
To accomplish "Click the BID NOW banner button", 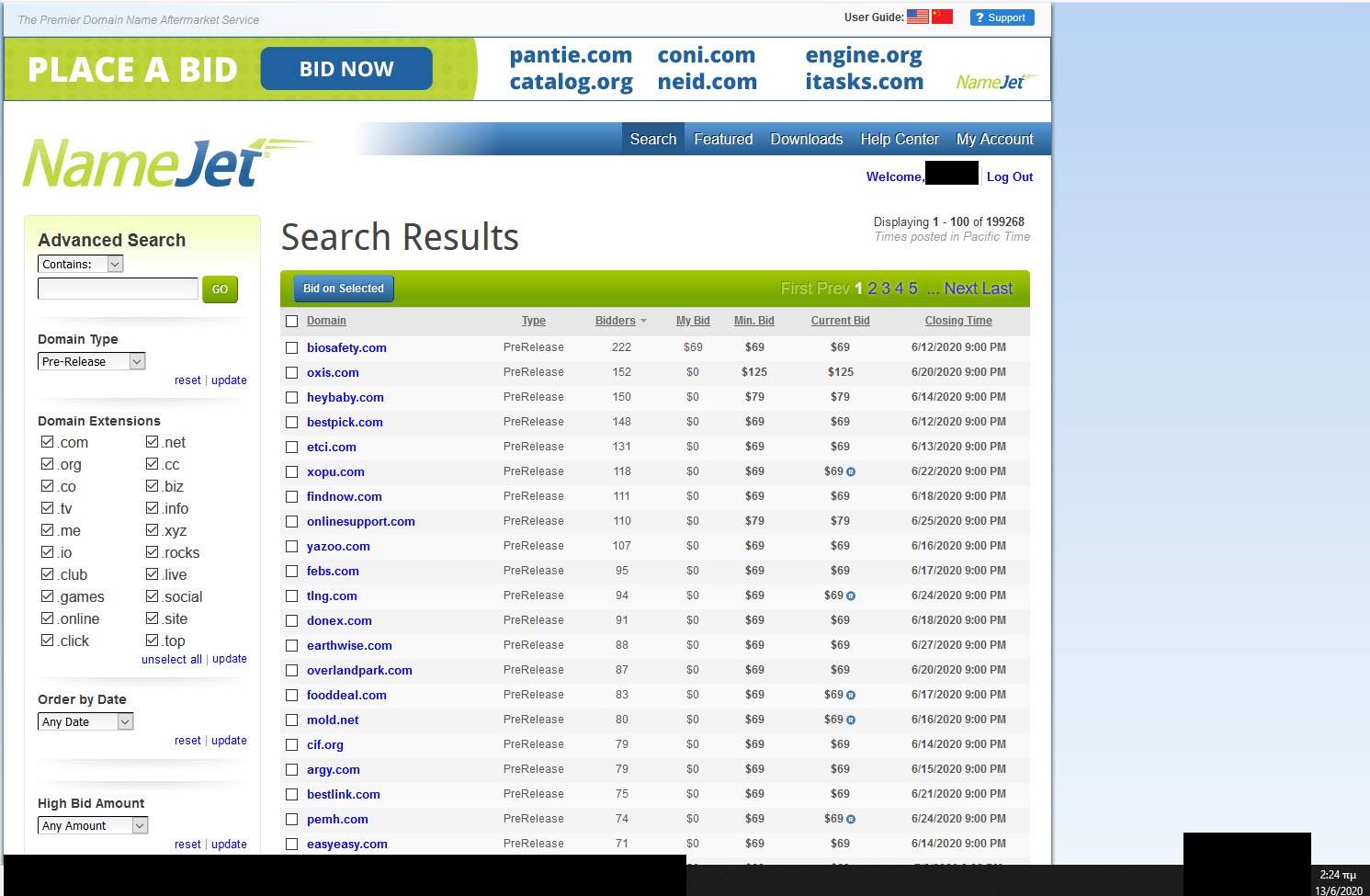I will (x=346, y=69).
